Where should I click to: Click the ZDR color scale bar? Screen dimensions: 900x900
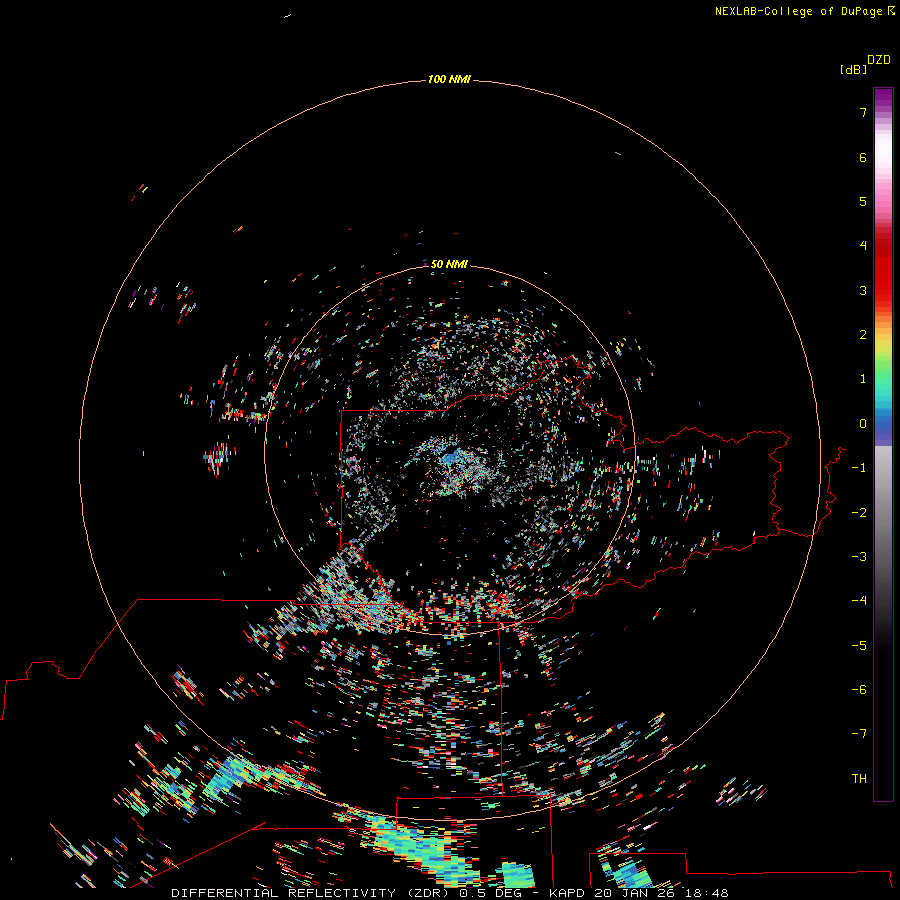pyautogui.click(x=883, y=444)
